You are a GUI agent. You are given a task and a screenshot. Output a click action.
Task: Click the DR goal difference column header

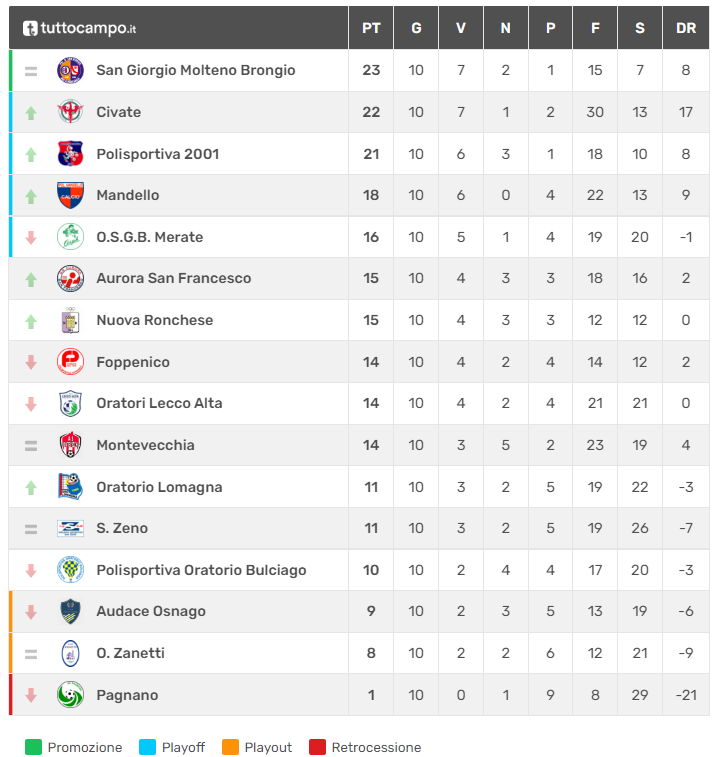[x=686, y=28]
